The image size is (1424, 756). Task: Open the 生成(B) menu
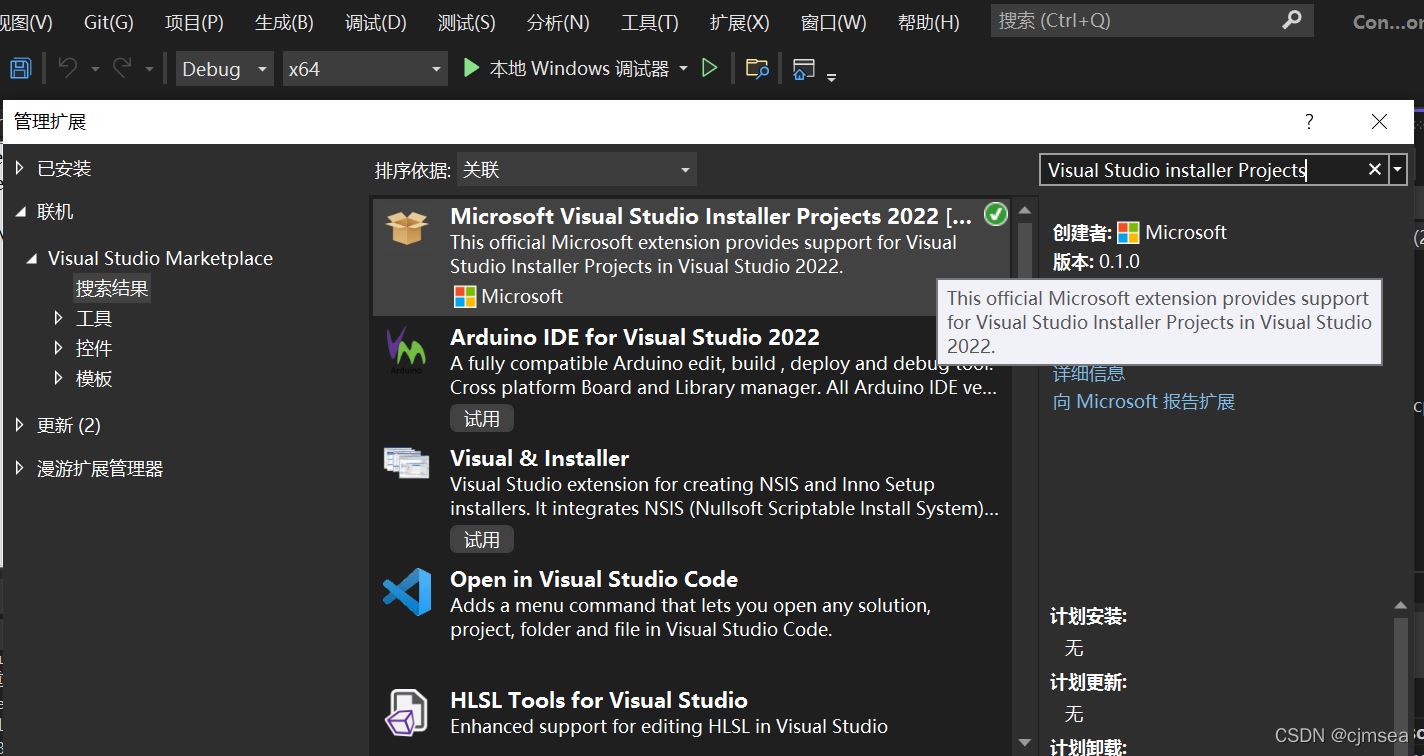tap(284, 22)
